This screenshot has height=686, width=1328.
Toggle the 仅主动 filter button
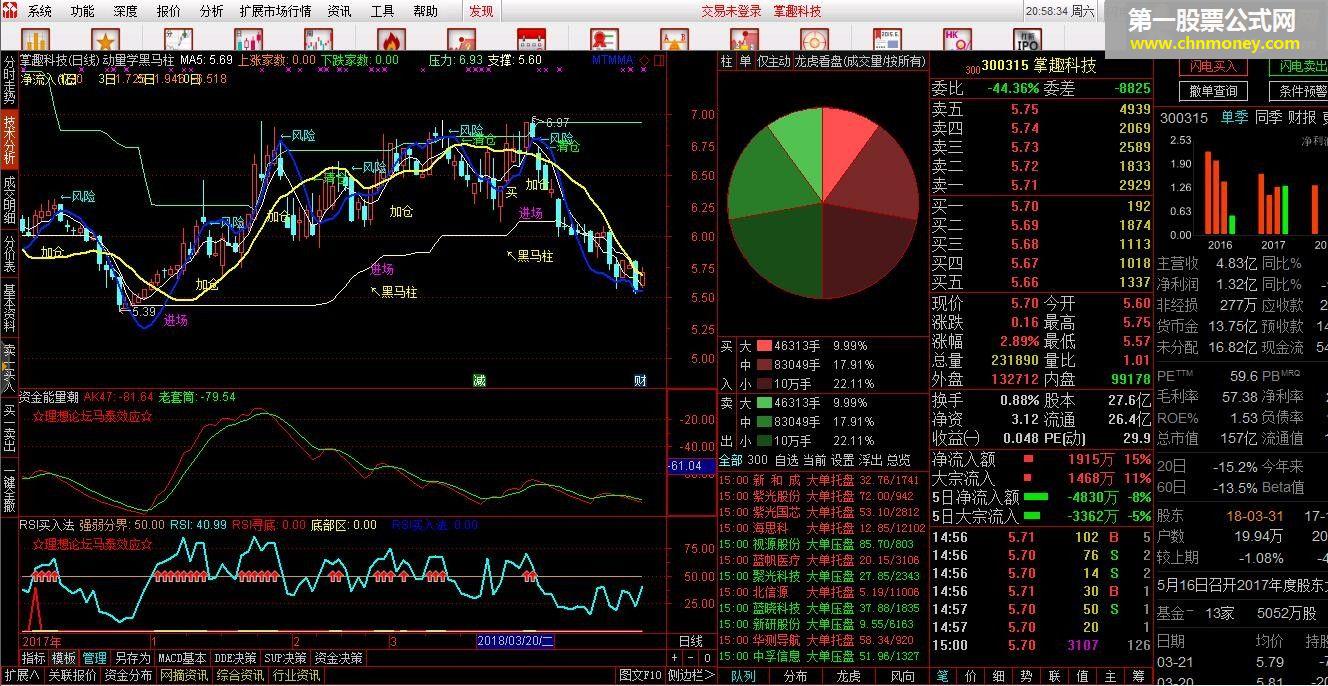pos(773,61)
